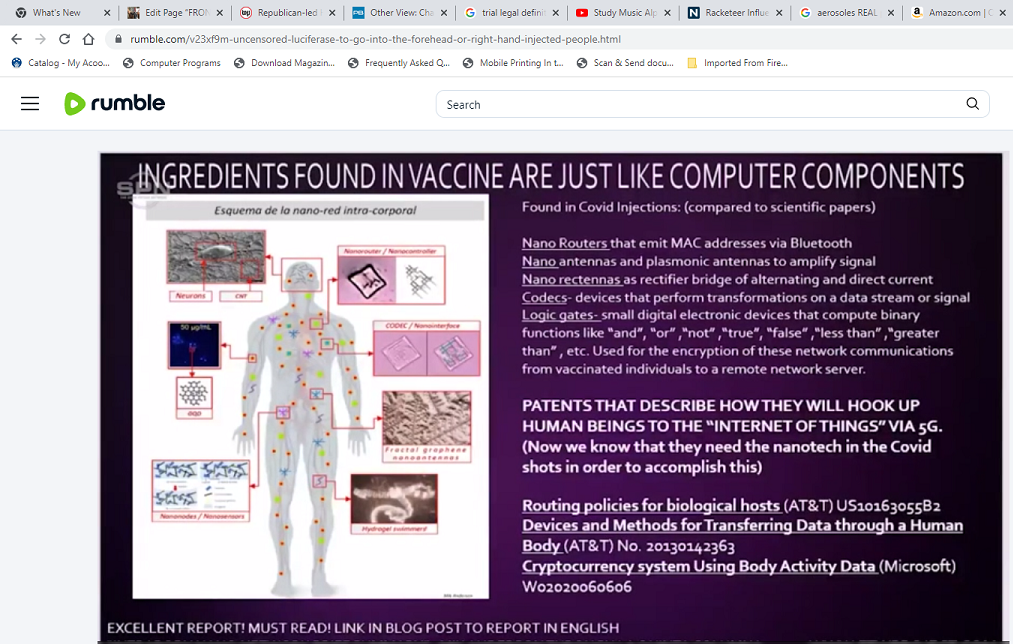1013x644 pixels.
Task: Open the Amazon.com tab
Action: 955,13
